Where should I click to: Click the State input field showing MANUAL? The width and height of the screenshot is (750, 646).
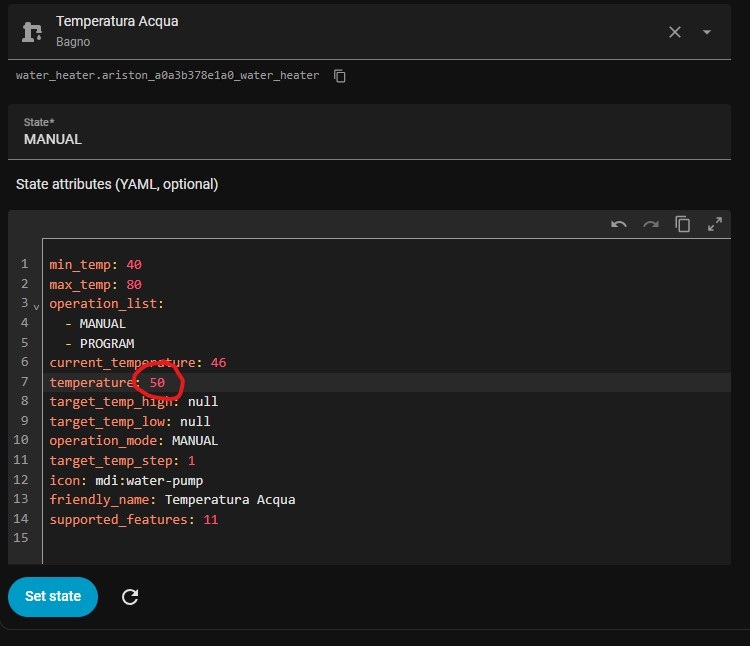point(369,139)
